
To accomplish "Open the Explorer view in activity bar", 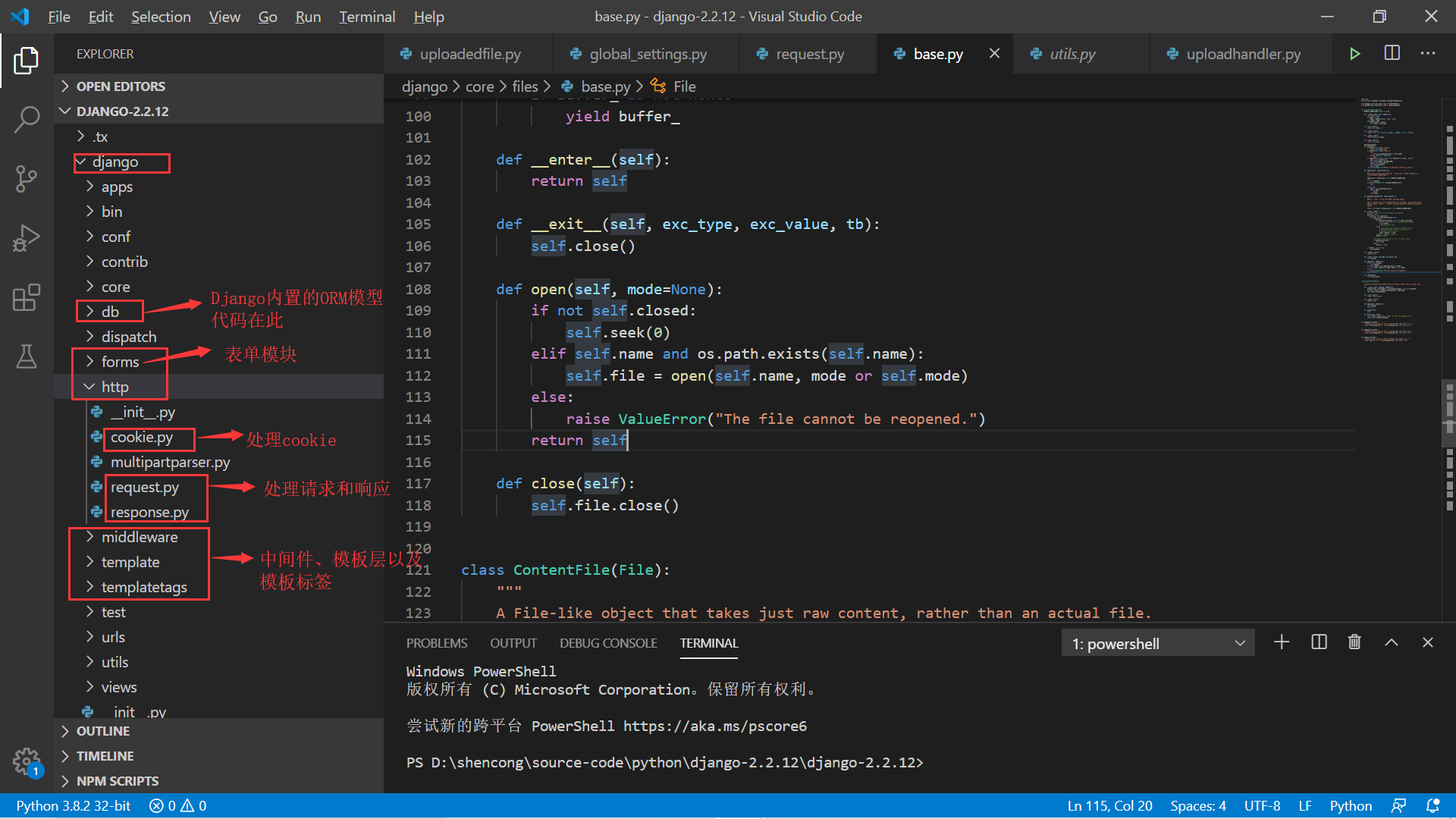I will 27,61.
